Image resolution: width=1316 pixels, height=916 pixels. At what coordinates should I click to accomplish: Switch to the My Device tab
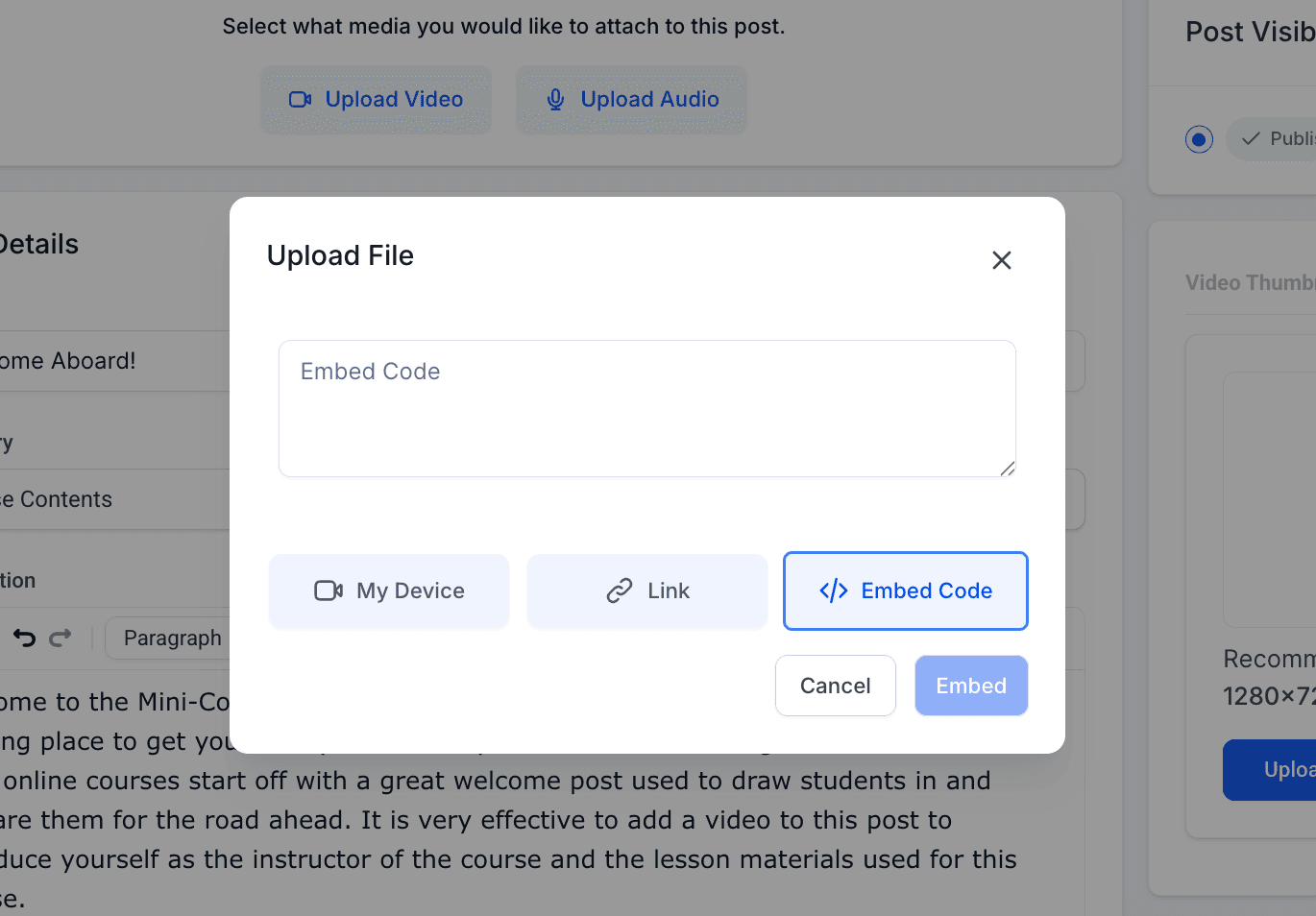[x=389, y=591]
